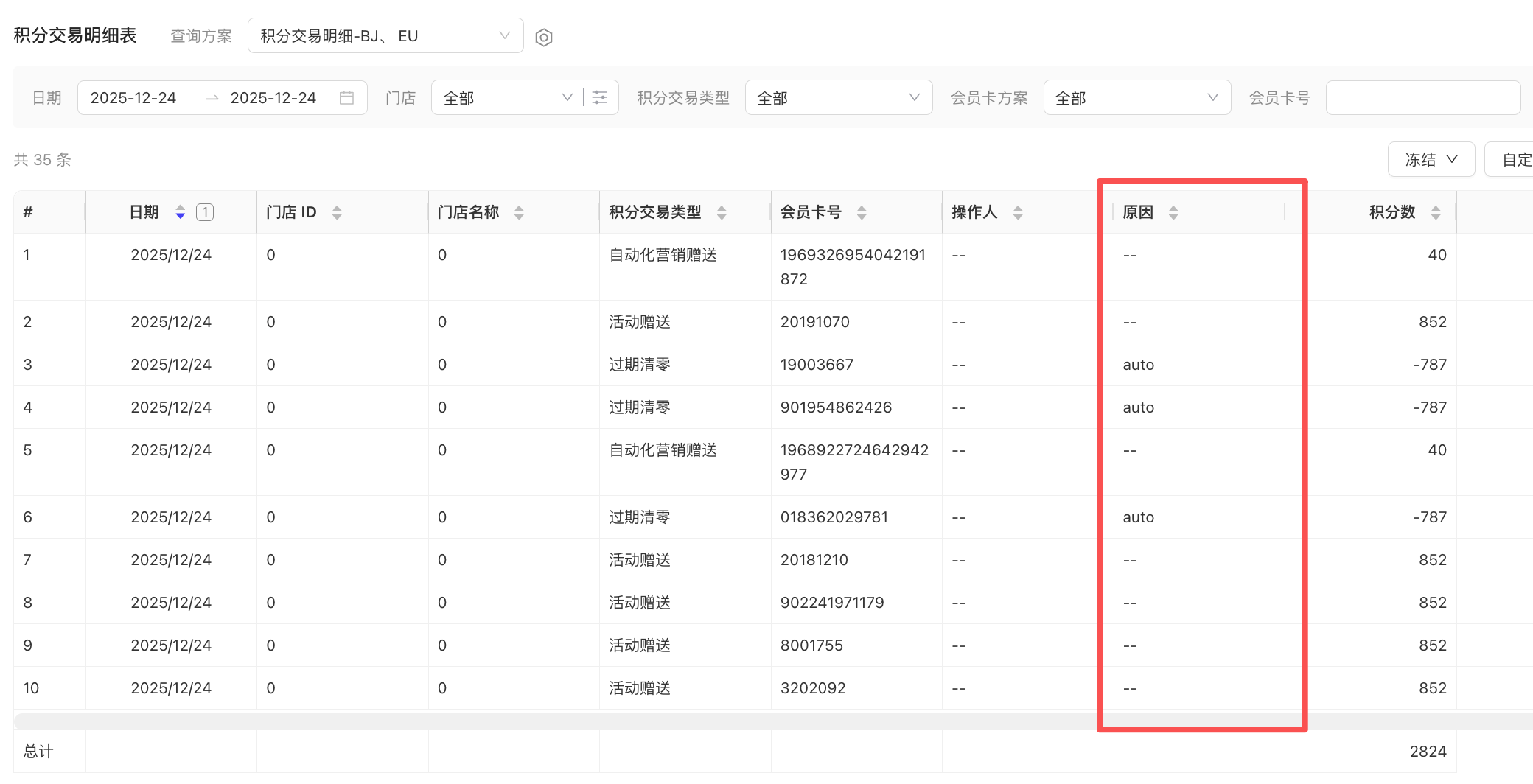
Task: Expand the 会员卡方案 dropdown
Action: 1136,98
